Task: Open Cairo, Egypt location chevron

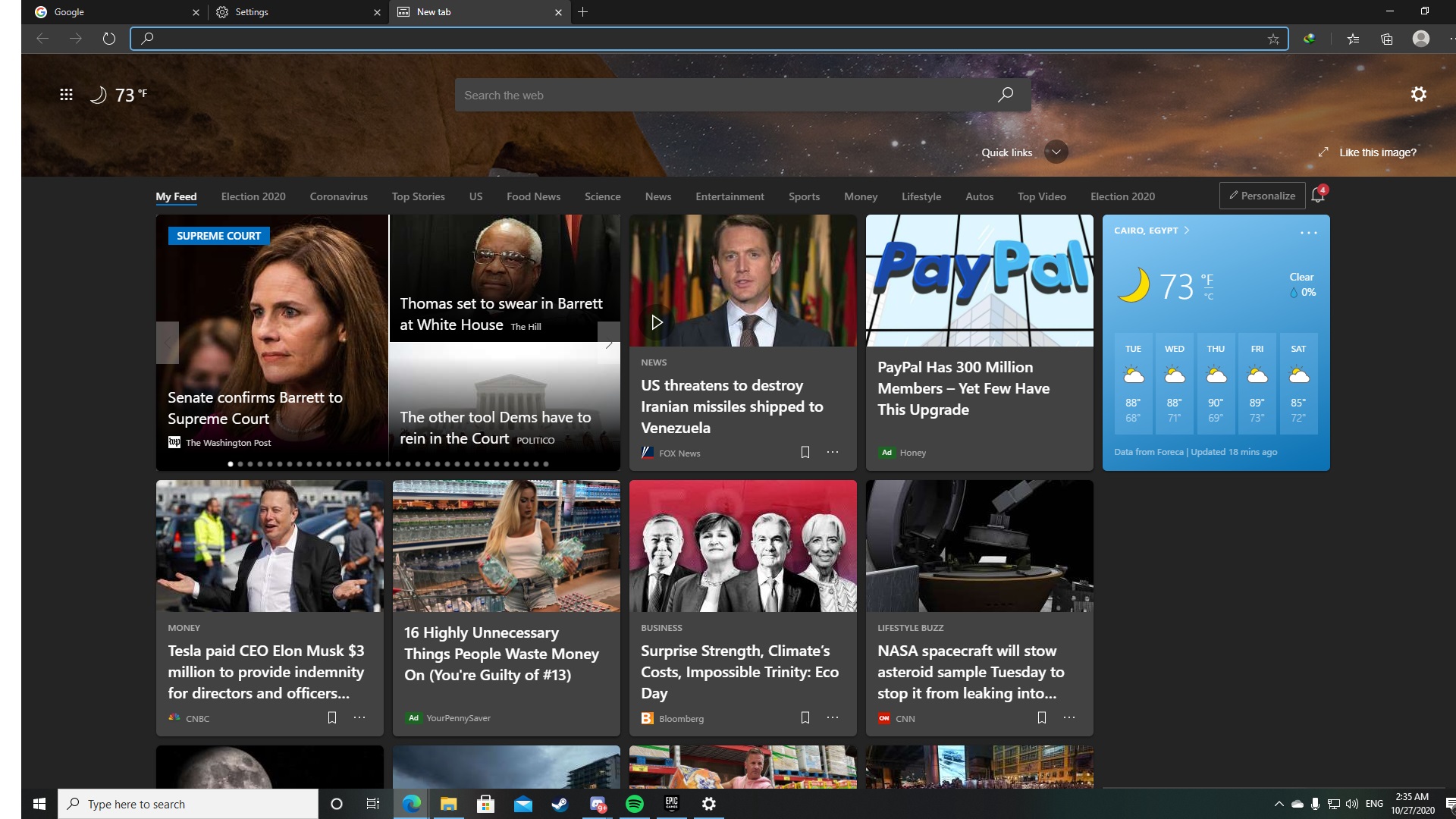Action: [1187, 231]
